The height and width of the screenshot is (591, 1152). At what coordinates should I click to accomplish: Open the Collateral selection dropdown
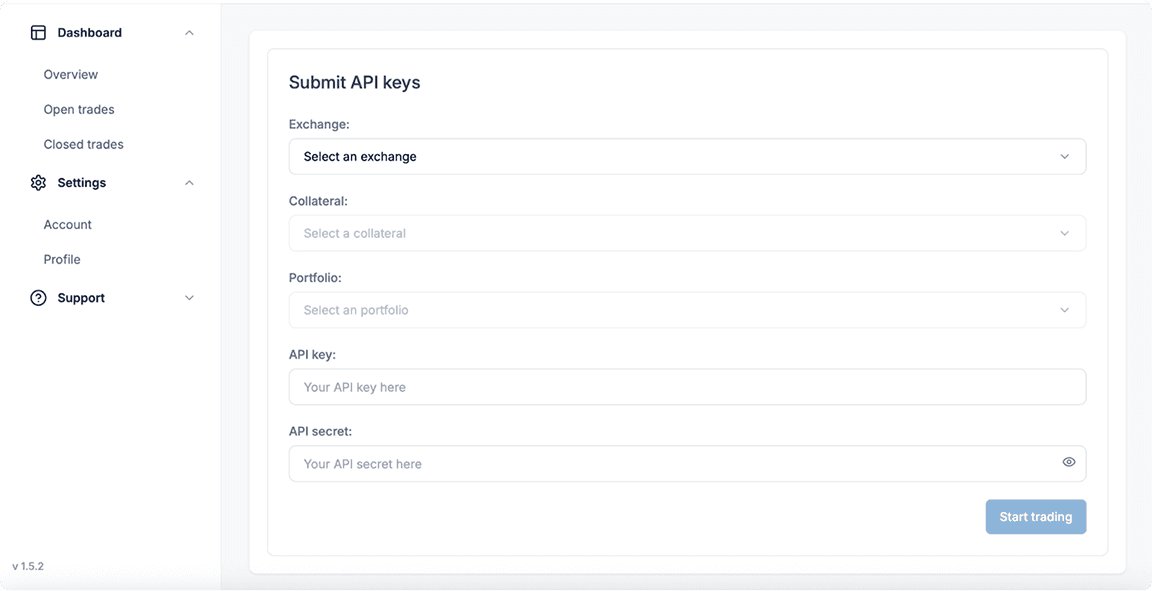[687, 233]
